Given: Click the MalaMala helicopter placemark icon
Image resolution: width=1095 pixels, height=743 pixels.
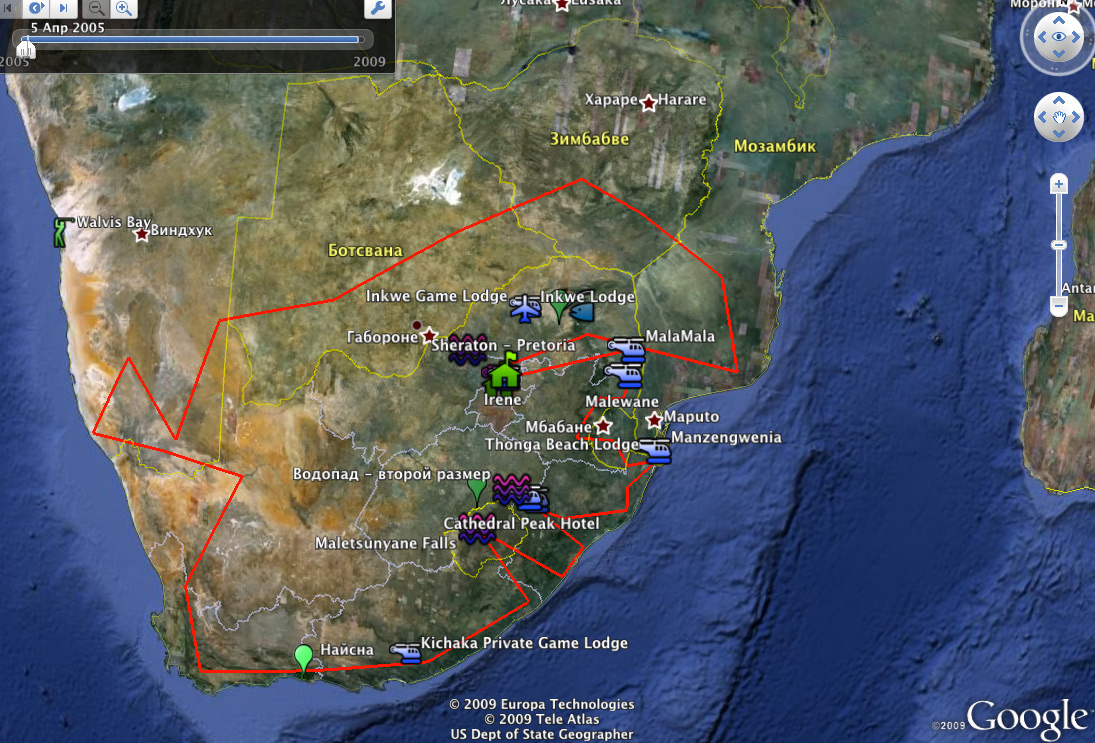Looking at the screenshot, I should [626, 347].
